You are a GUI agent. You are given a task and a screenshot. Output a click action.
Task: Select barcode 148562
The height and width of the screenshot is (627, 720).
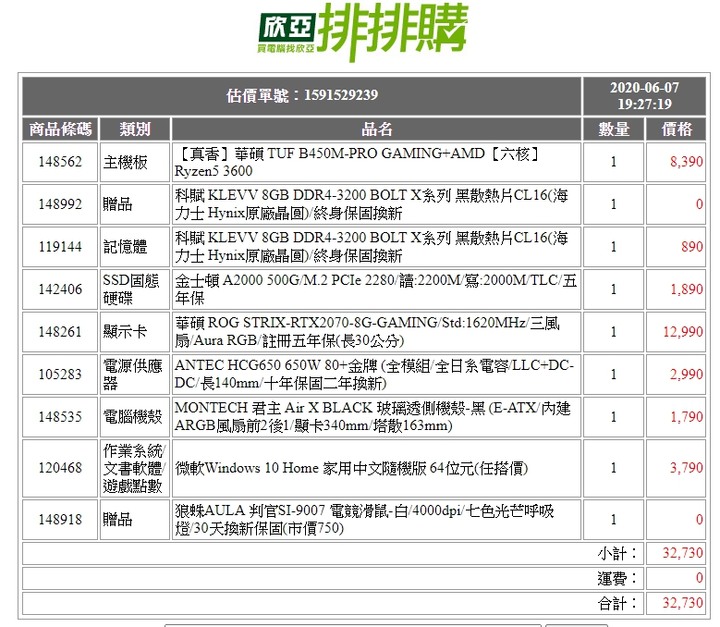60,162
